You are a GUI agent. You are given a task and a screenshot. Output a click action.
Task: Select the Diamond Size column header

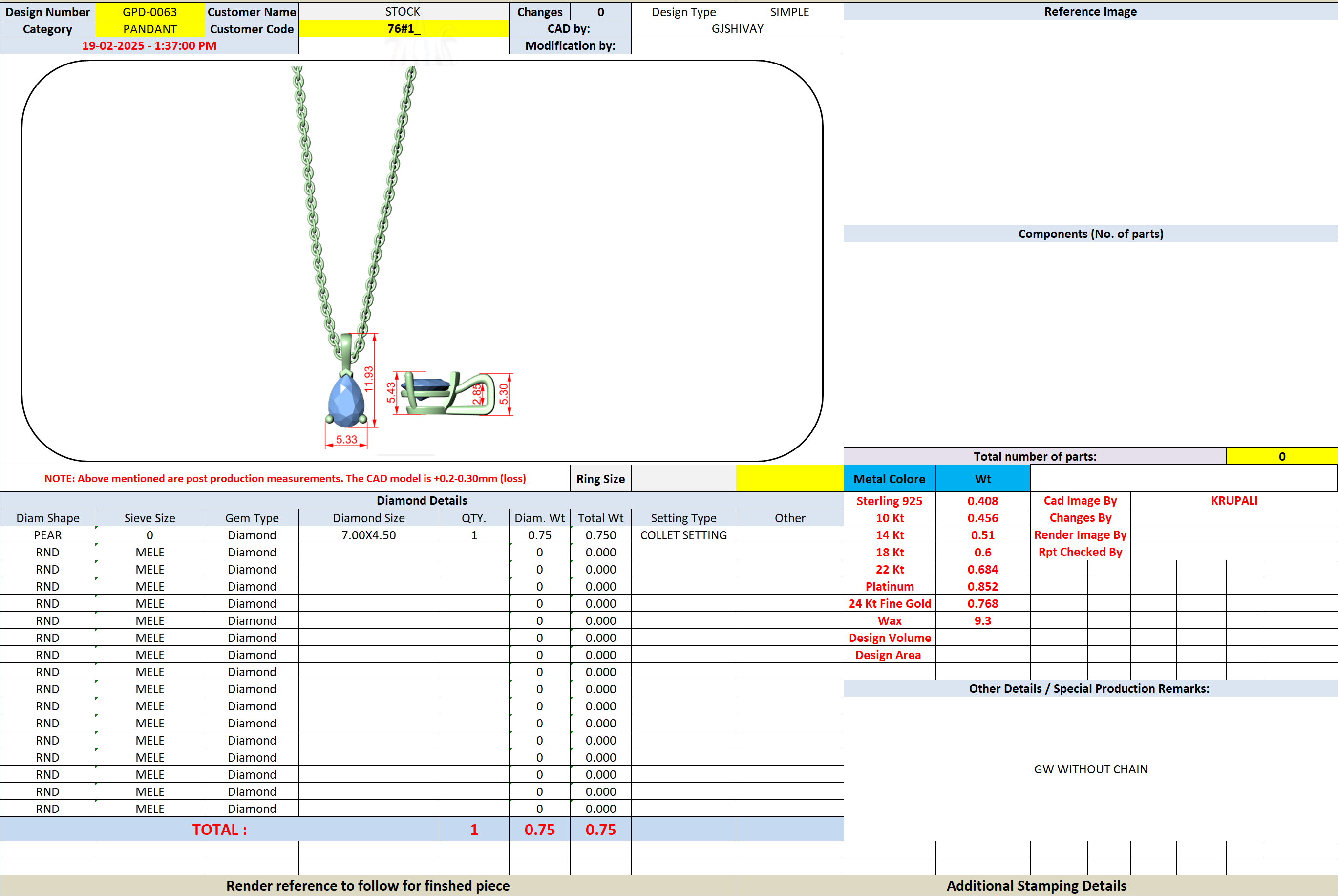click(368, 518)
